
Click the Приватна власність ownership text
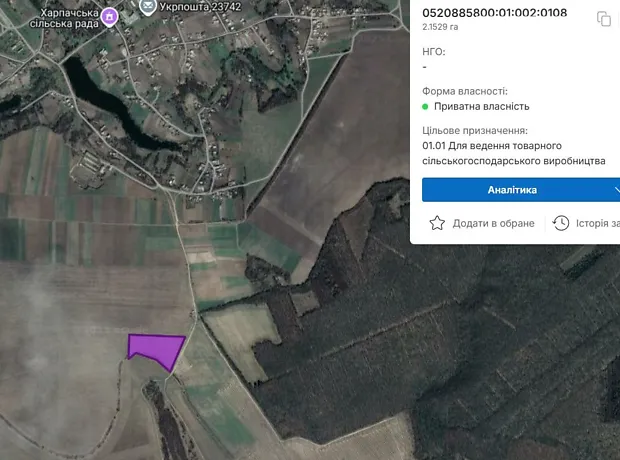pyautogui.click(x=482, y=106)
